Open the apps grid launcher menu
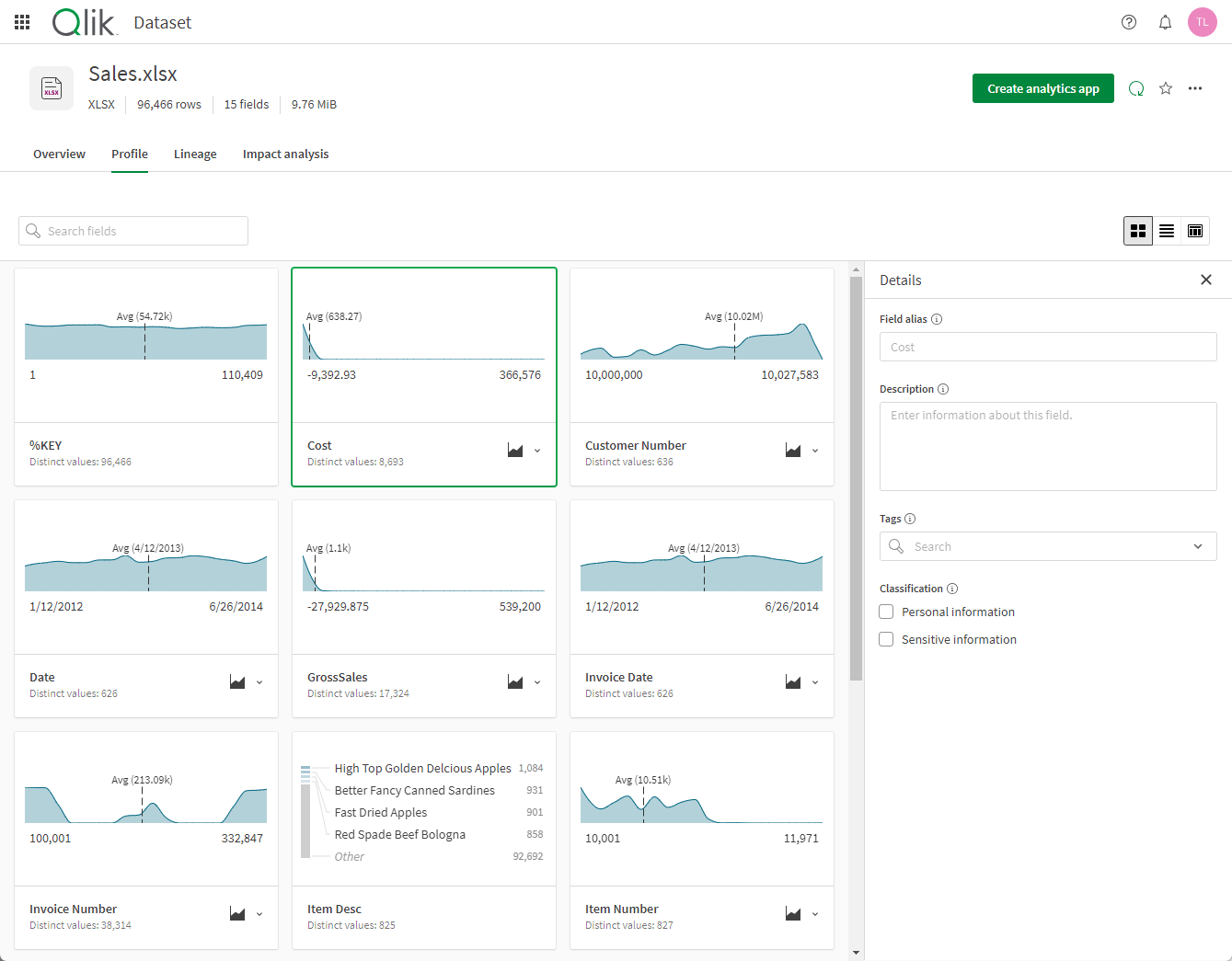1232x961 pixels. click(22, 22)
